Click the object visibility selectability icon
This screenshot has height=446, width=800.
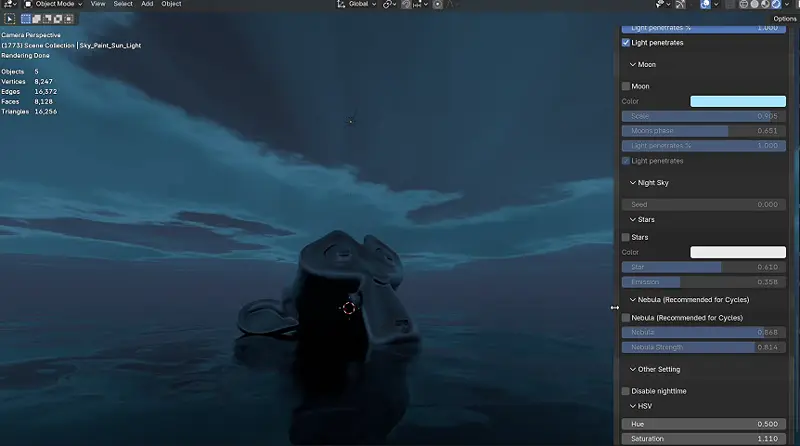(x=660, y=4)
